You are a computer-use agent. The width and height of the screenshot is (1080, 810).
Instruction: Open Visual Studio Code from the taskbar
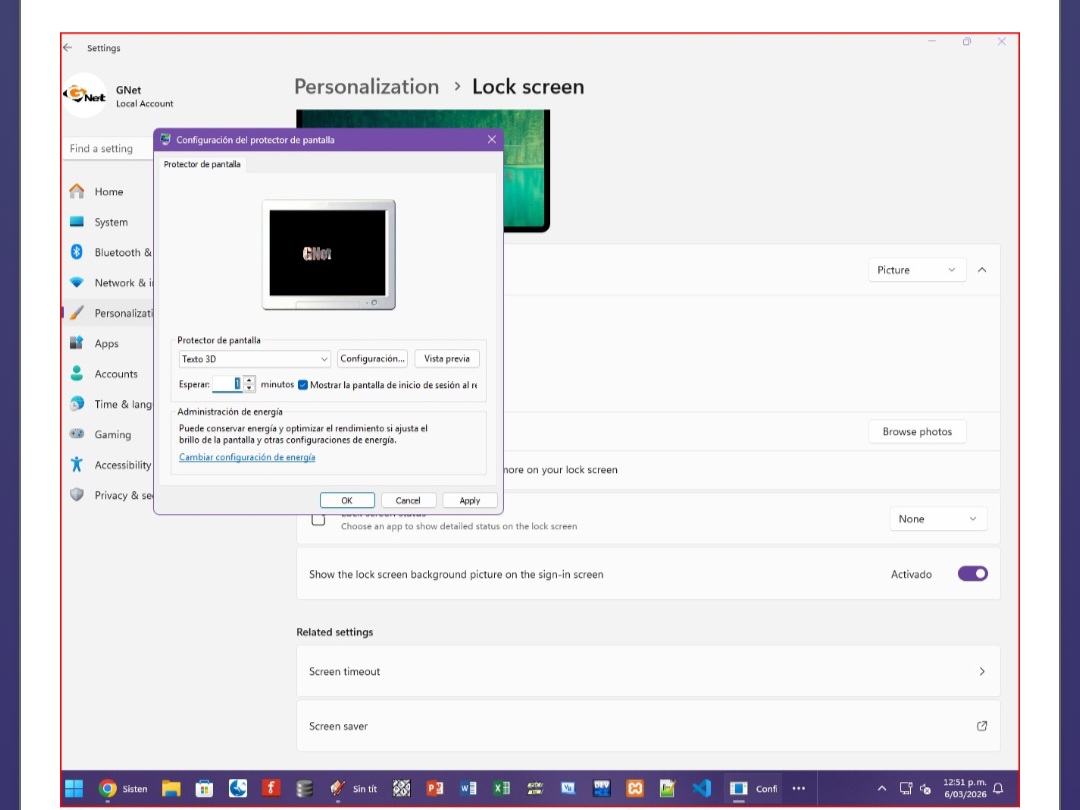701,788
